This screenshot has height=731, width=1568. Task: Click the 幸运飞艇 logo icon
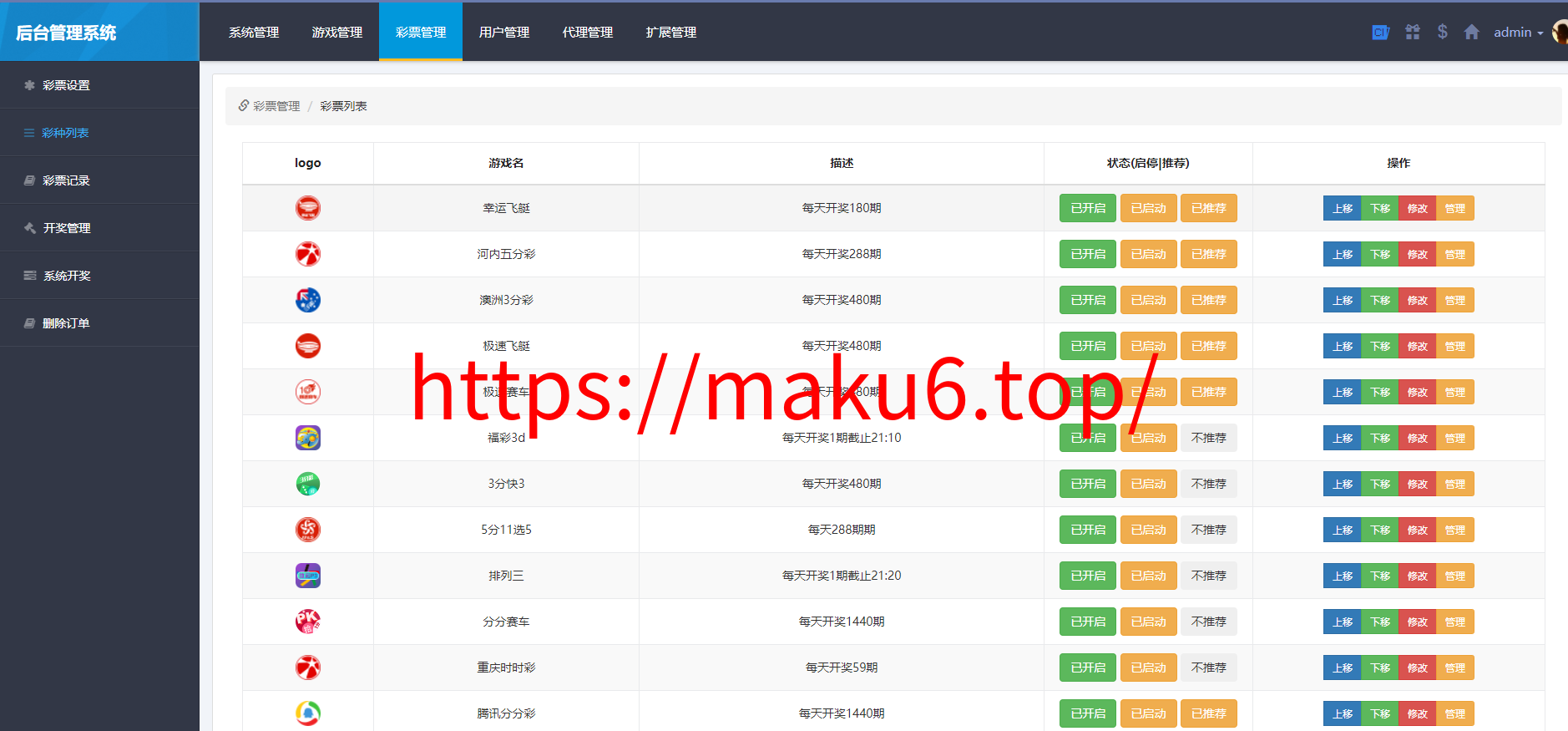tap(308, 208)
